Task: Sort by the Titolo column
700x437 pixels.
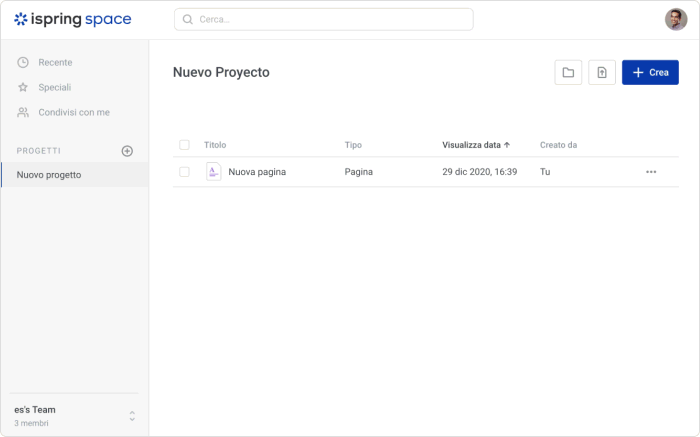Action: coord(215,145)
